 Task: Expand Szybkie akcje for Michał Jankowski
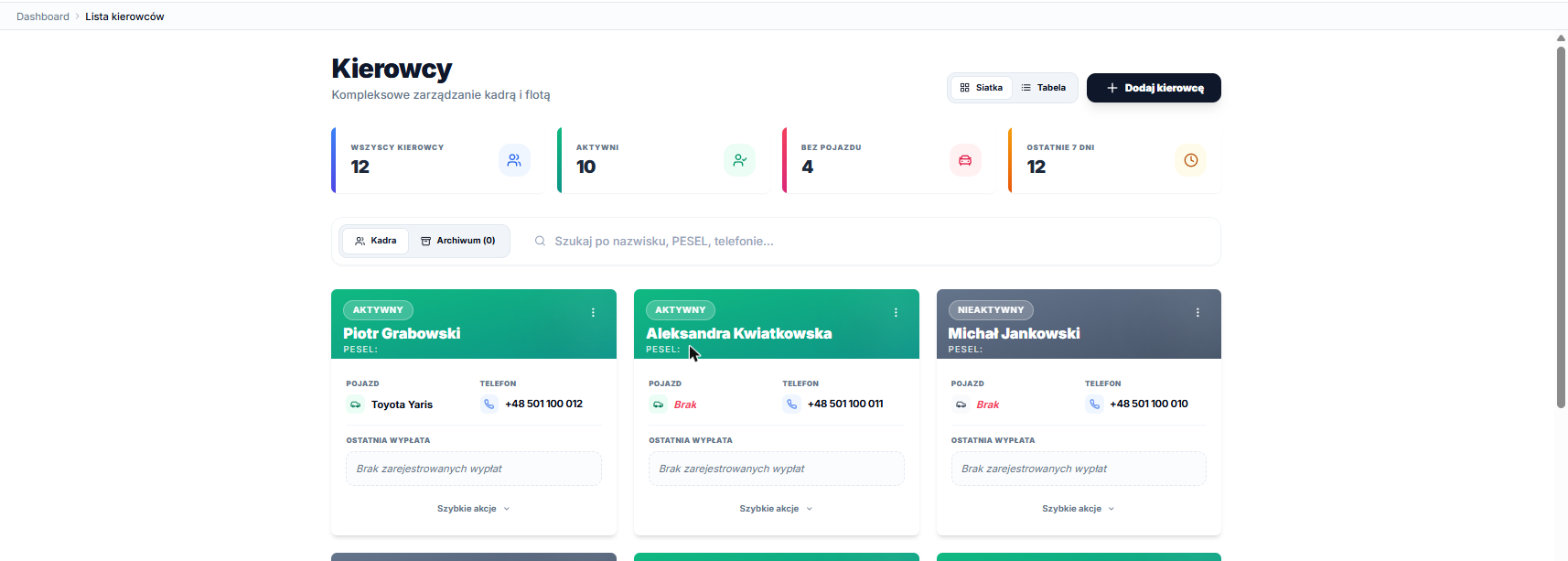(x=1078, y=508)
